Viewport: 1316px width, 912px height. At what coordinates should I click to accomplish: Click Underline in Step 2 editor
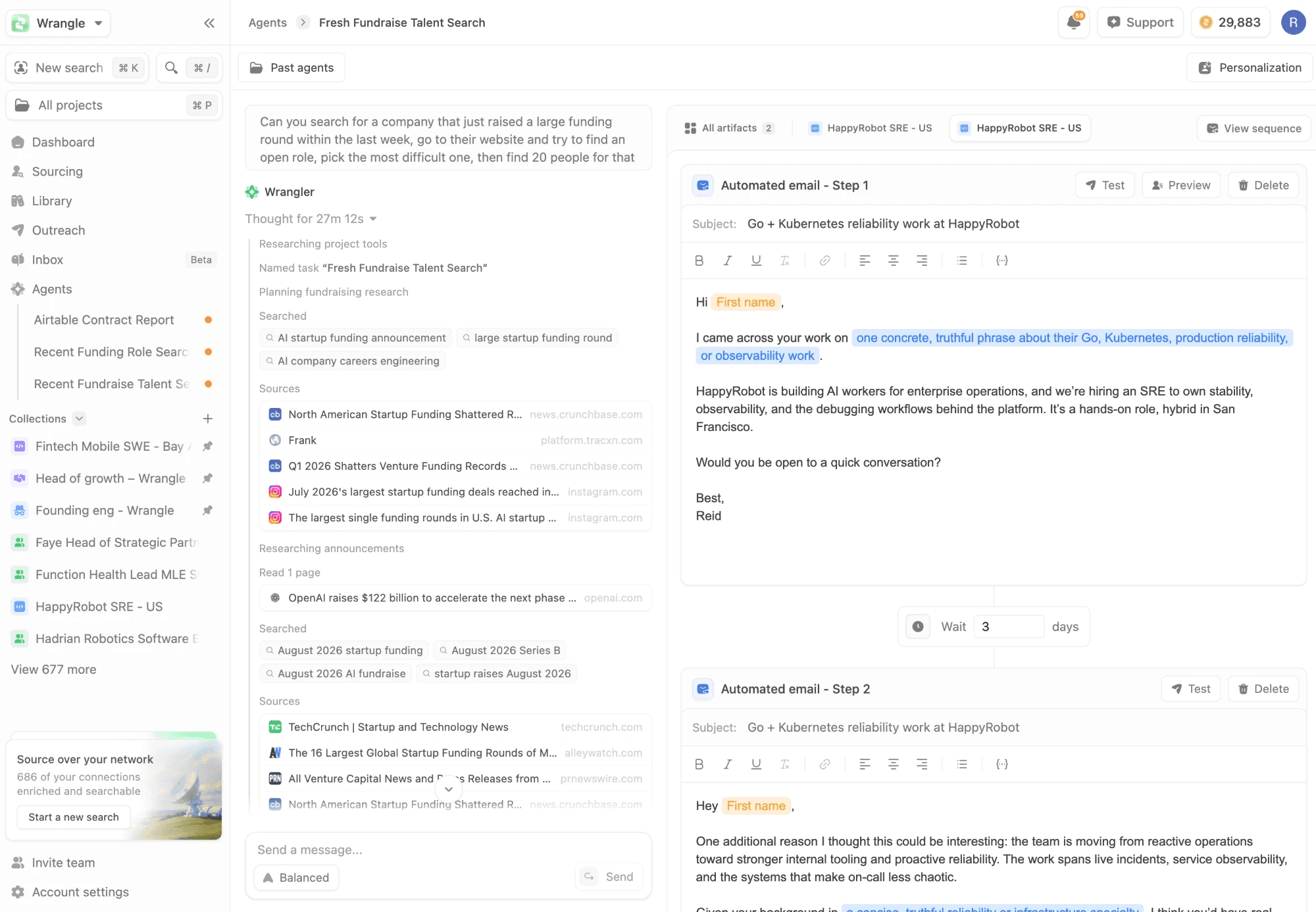coord(756,764)
